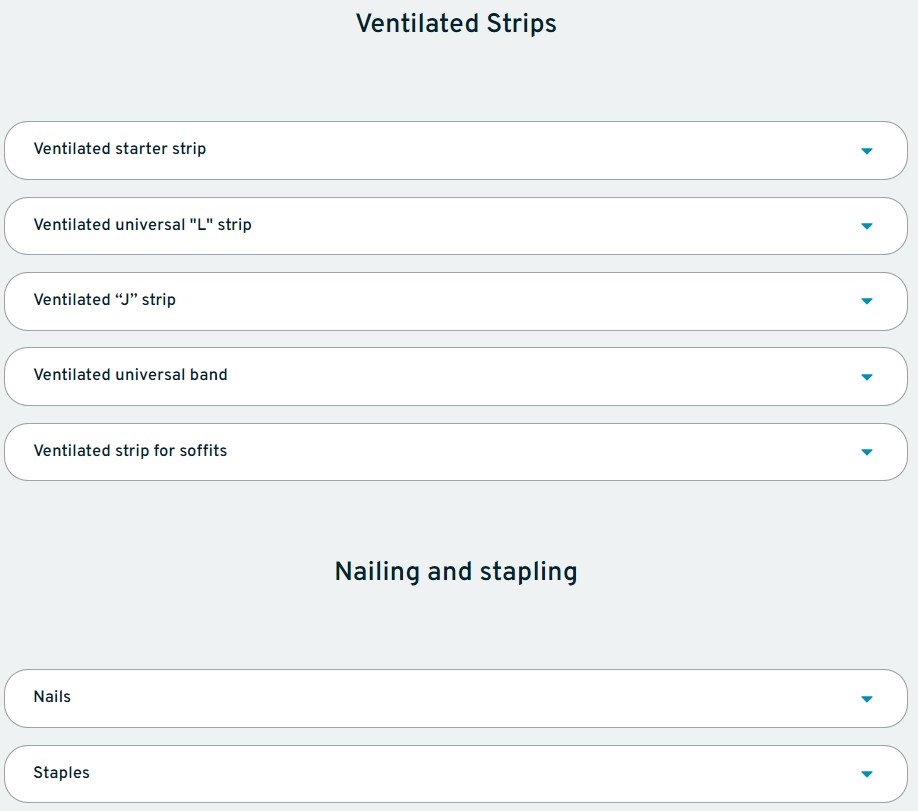Click the down arrow for Ventilated "J" strip
The height and width of the screenshot is (811, 918).
point(866,301)
